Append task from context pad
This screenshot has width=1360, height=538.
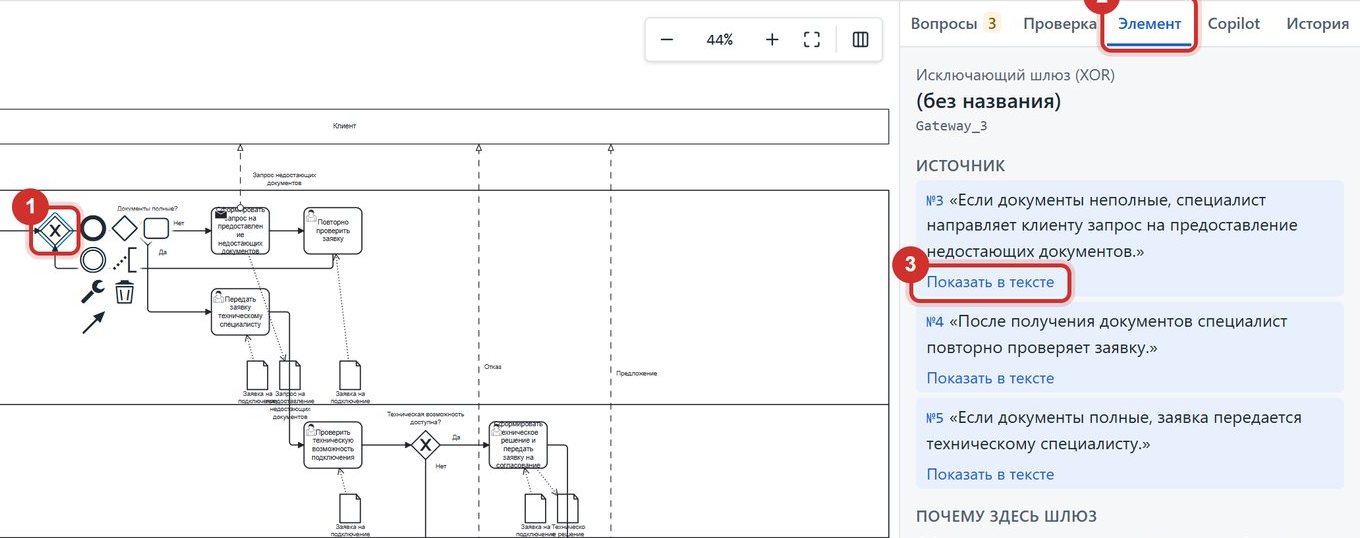(156, 228)
